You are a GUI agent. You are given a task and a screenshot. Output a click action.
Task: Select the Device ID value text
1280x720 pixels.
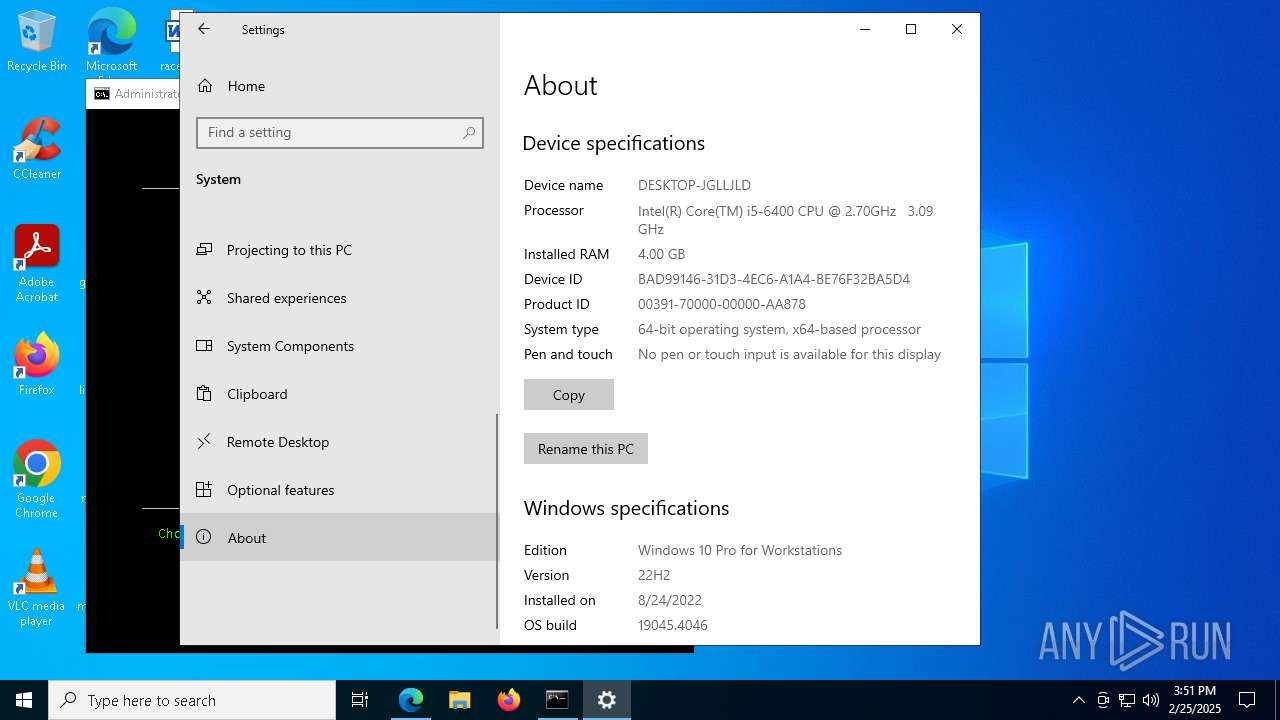[x=774, y=279]
